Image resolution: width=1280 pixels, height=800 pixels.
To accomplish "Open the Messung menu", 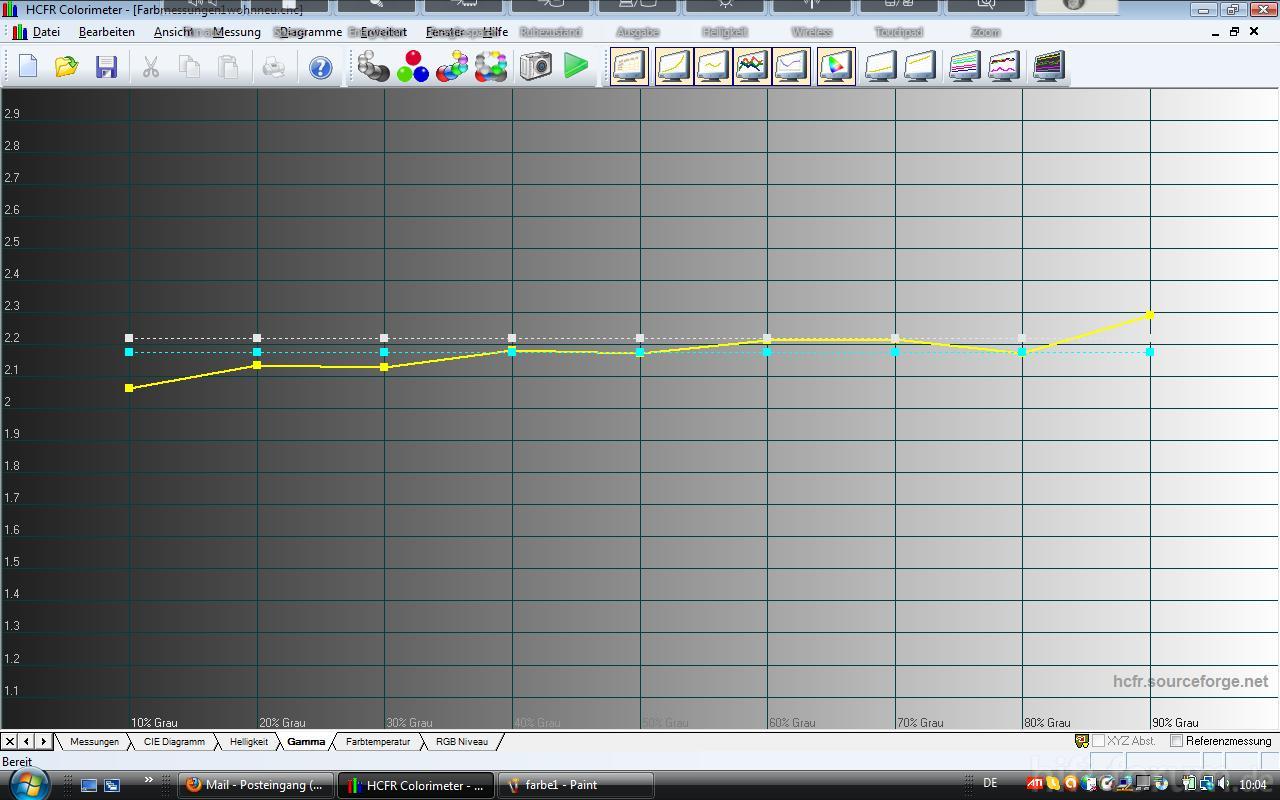I will tap(236, 32).
